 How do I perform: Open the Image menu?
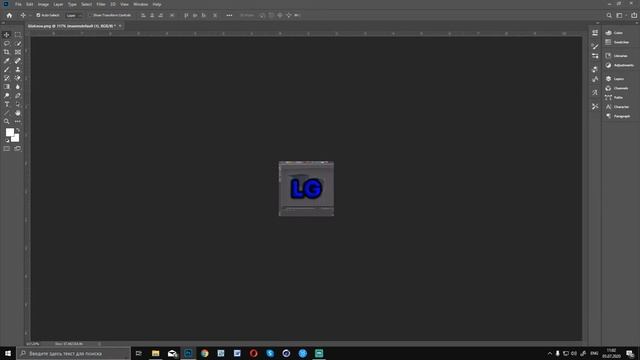pos(43,4)
